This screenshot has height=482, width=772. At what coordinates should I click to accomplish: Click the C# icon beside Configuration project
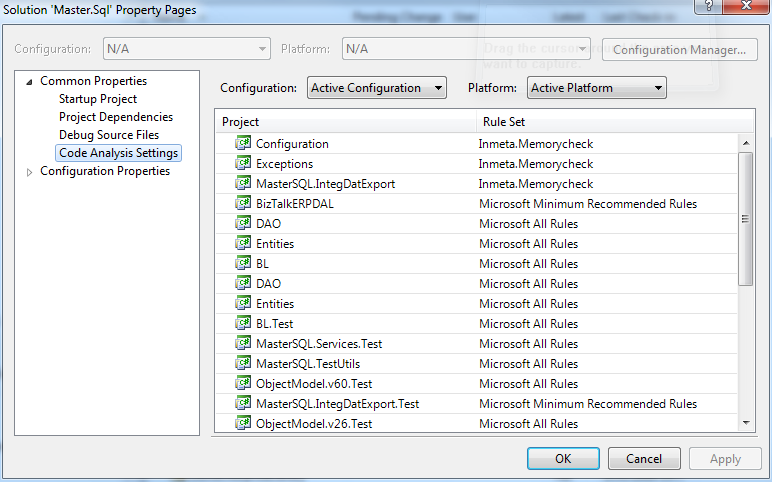tap(243, 143)
